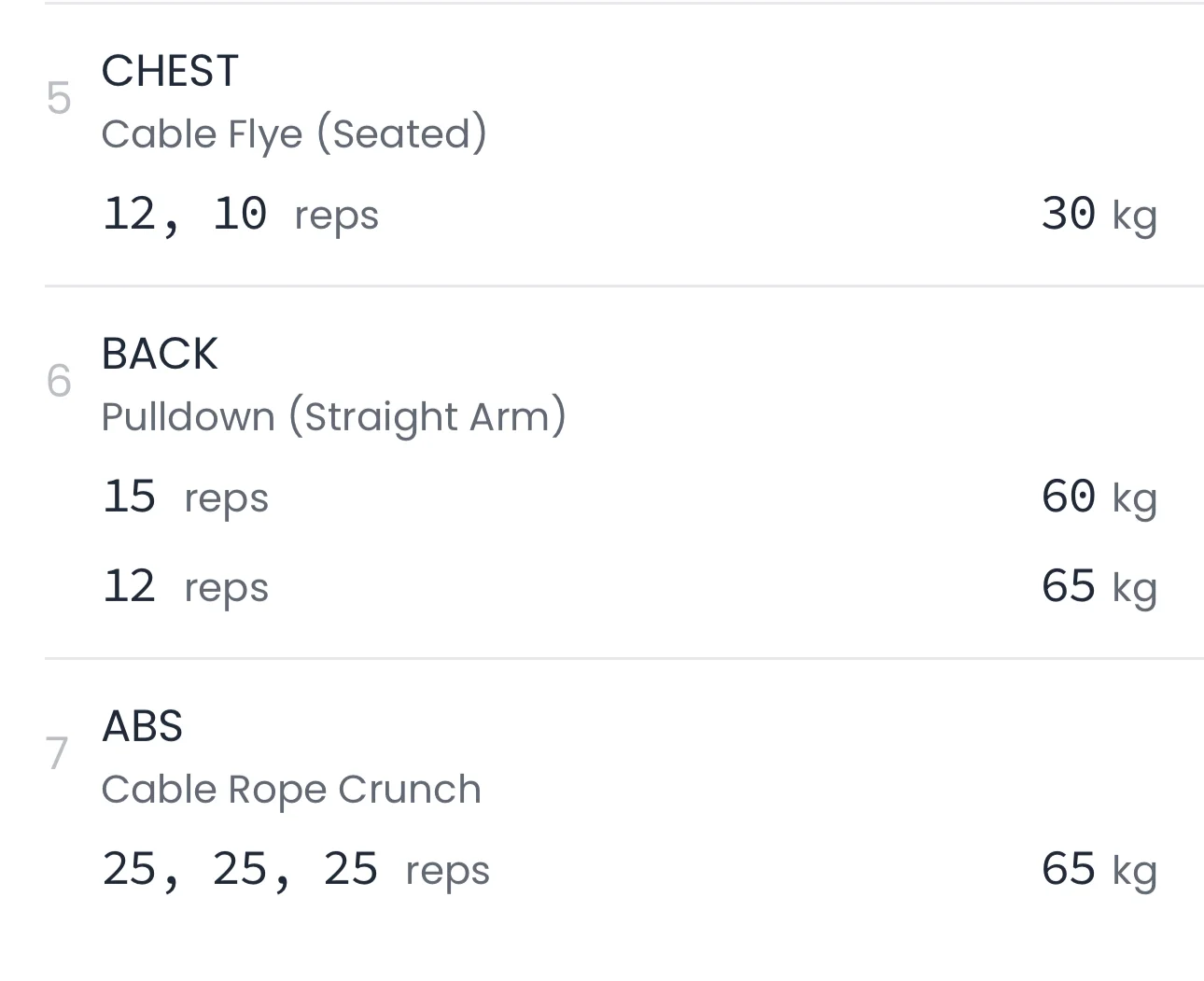This screenshot has height=981, width=1204.
Task: Select the first 12-rep entry under Cable Flye
Action: click(130, 214)
